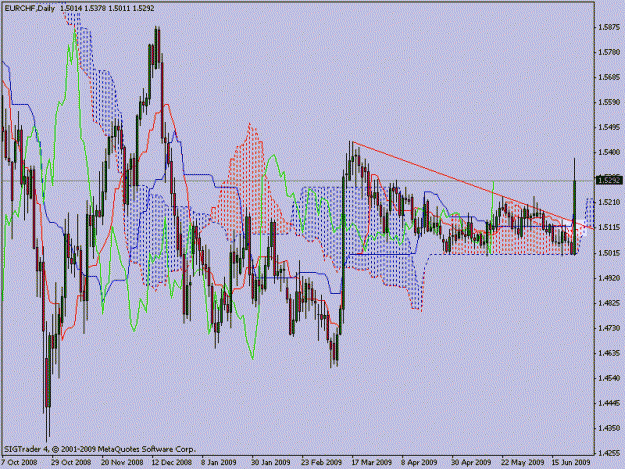Click the 17 Mar 2009 date label
This screenshot has width=625, height=469.
pos(371,463)
